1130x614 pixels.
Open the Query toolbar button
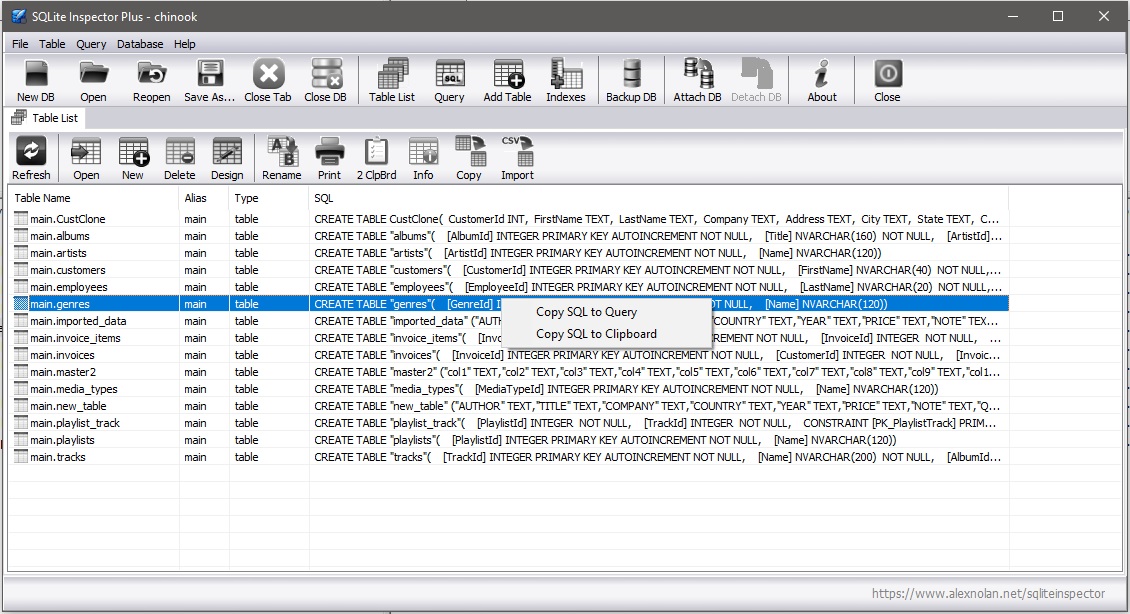[449, 80]
